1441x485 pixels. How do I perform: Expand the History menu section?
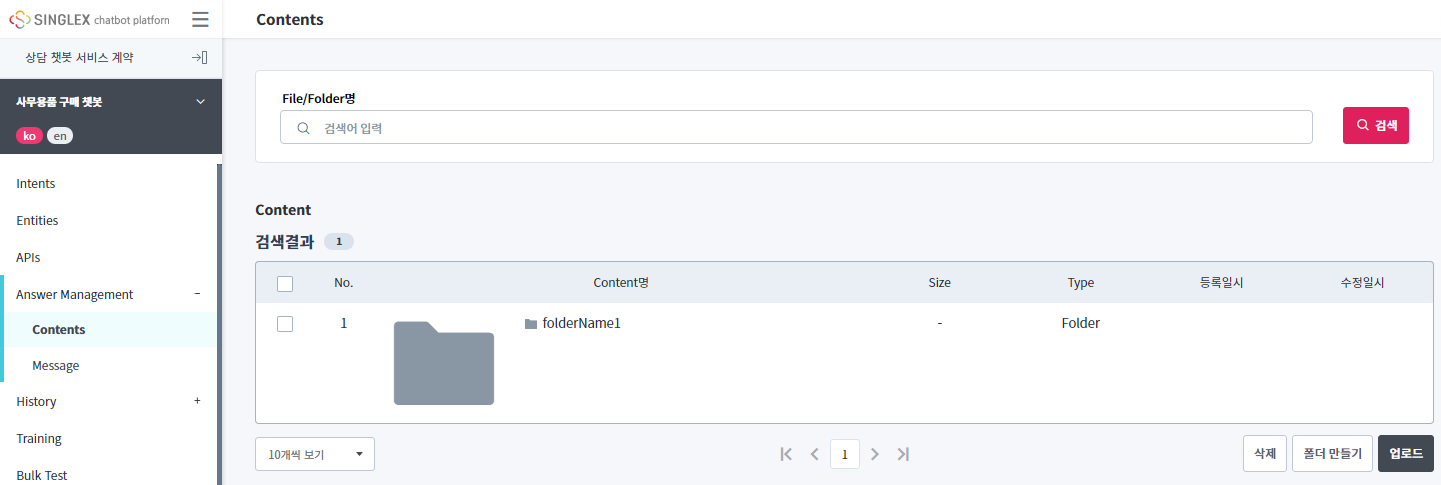197,401
